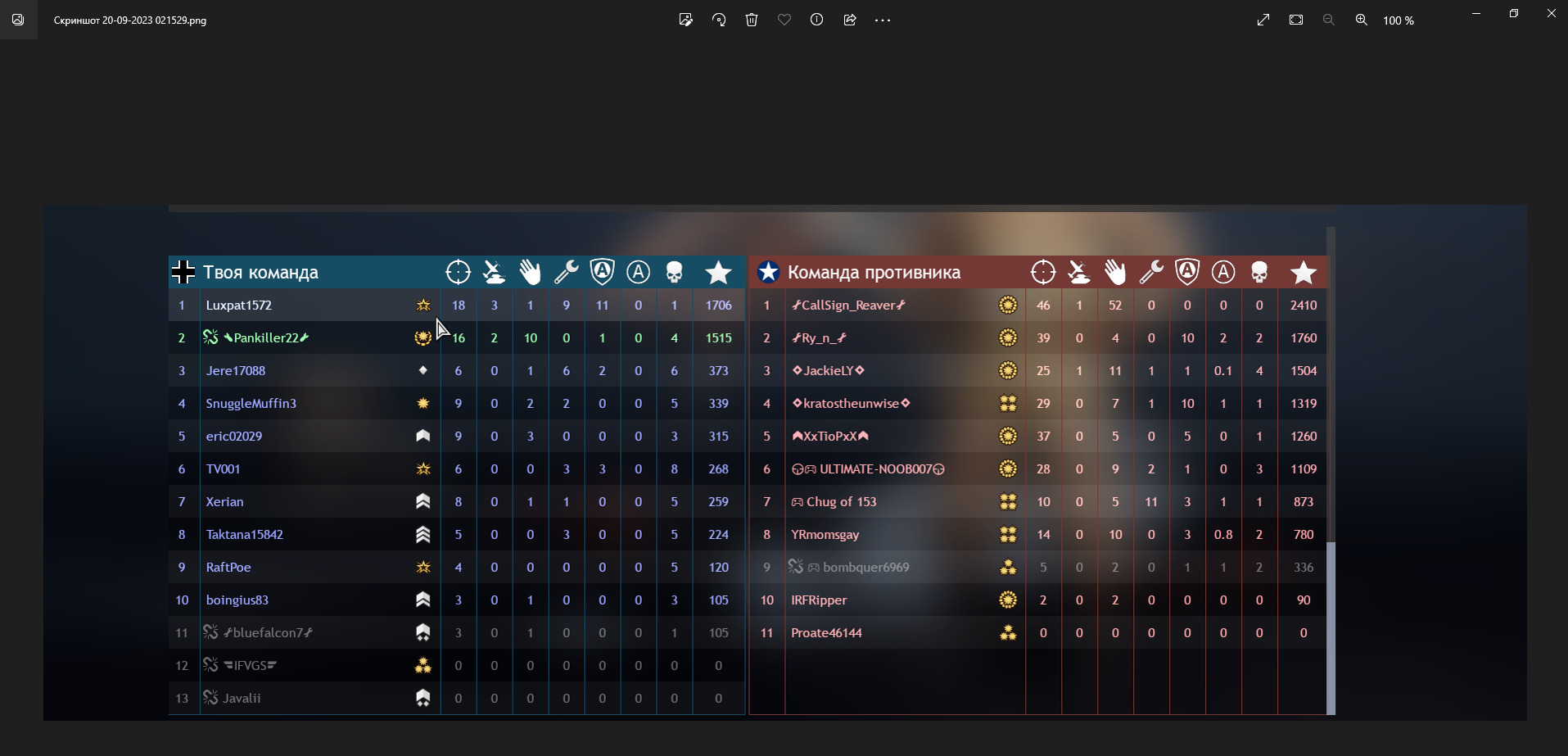
Task: Select player Luxpat1572 row in your team
Action: (457, 305)
